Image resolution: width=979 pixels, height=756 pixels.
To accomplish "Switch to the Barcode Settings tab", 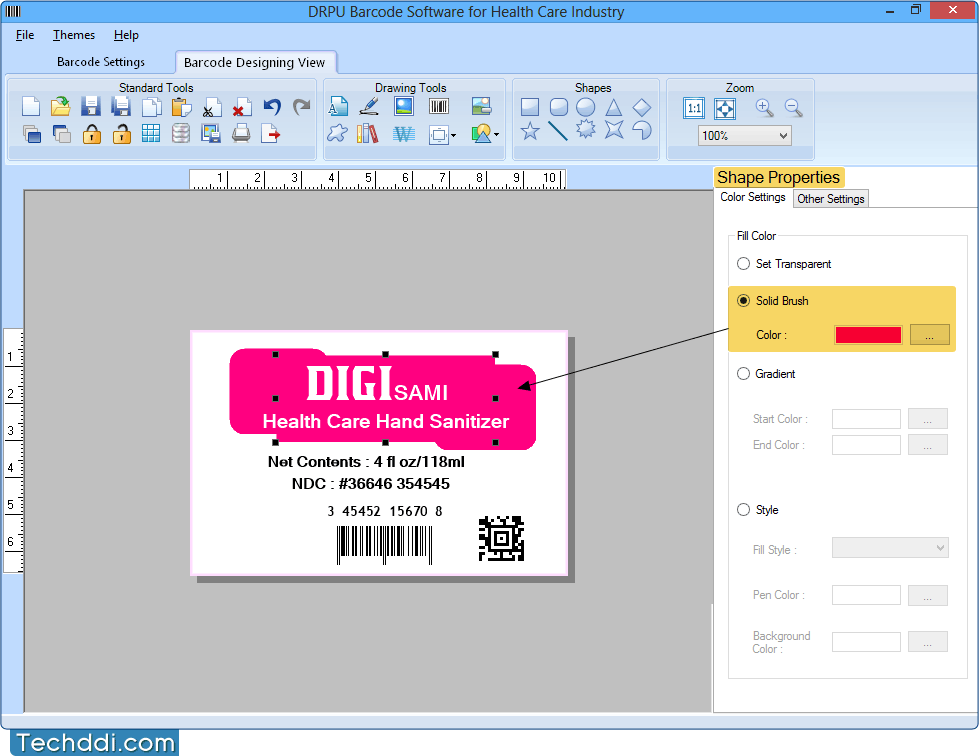I will [101, 62].
